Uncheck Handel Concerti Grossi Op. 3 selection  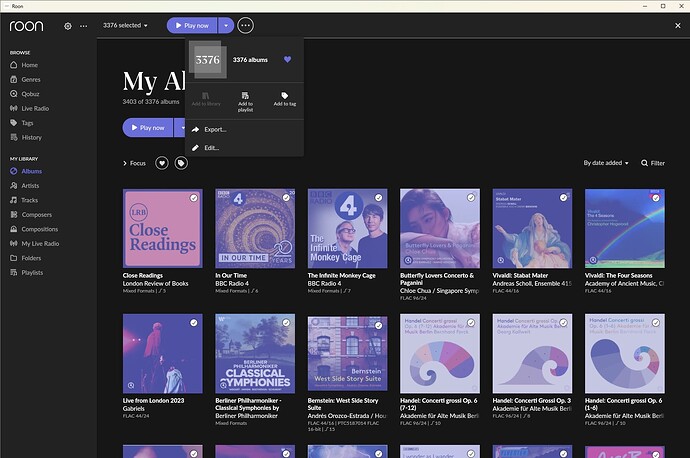[563, 323]
